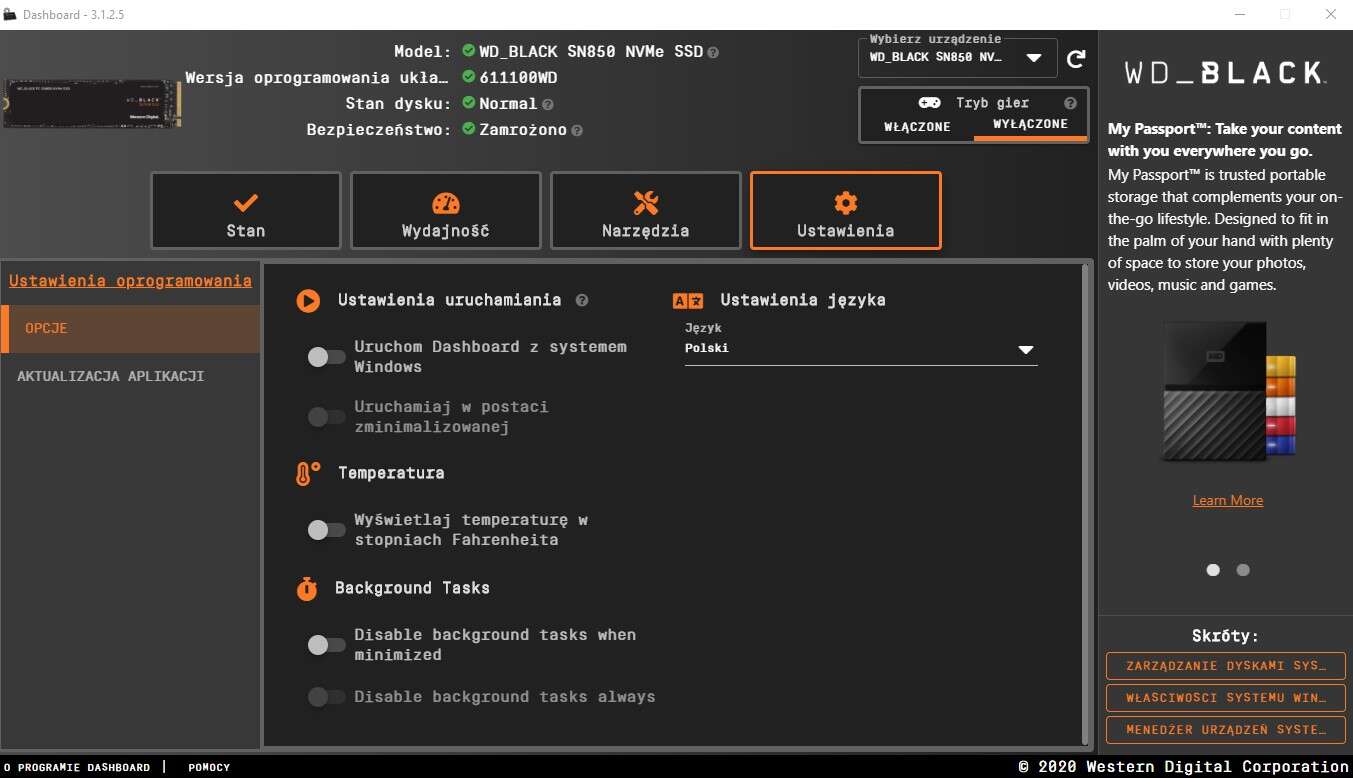Image resolution: width=1353 pixels, height=778 pixels.
Task: Enable Uruchom Dashboard z systemem Windows
Action: 326,357
